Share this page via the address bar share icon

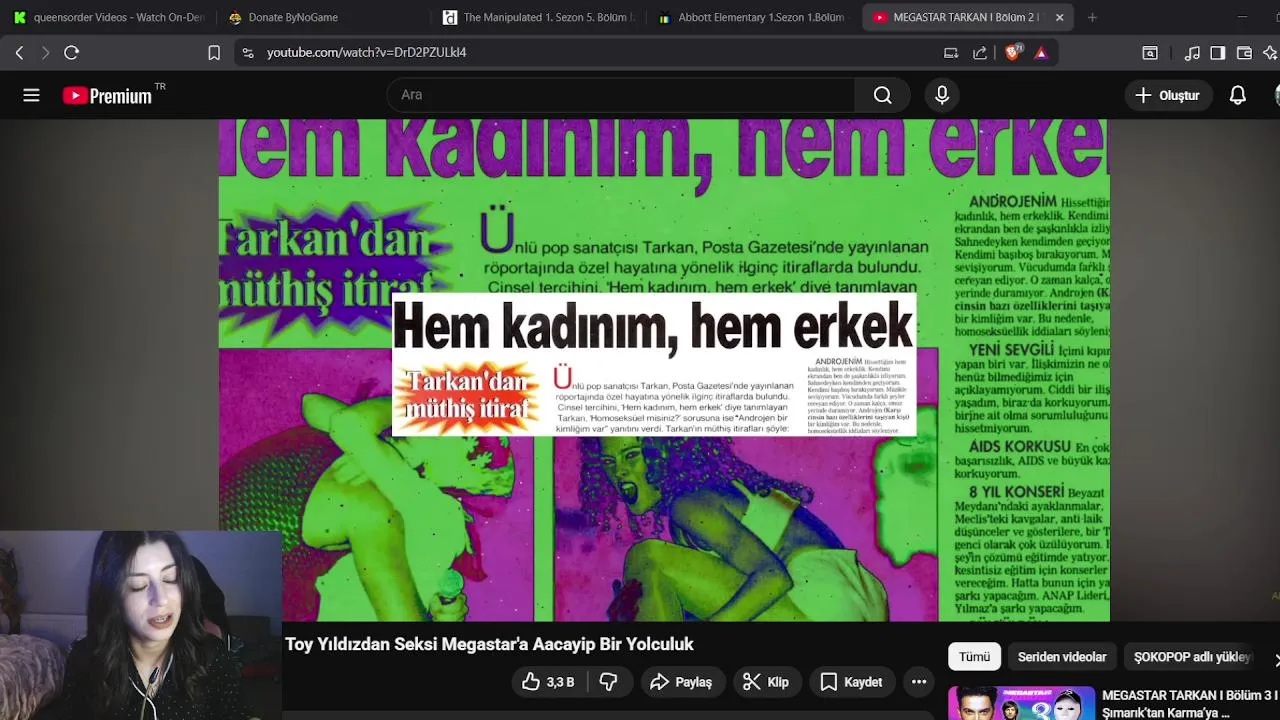980,52
